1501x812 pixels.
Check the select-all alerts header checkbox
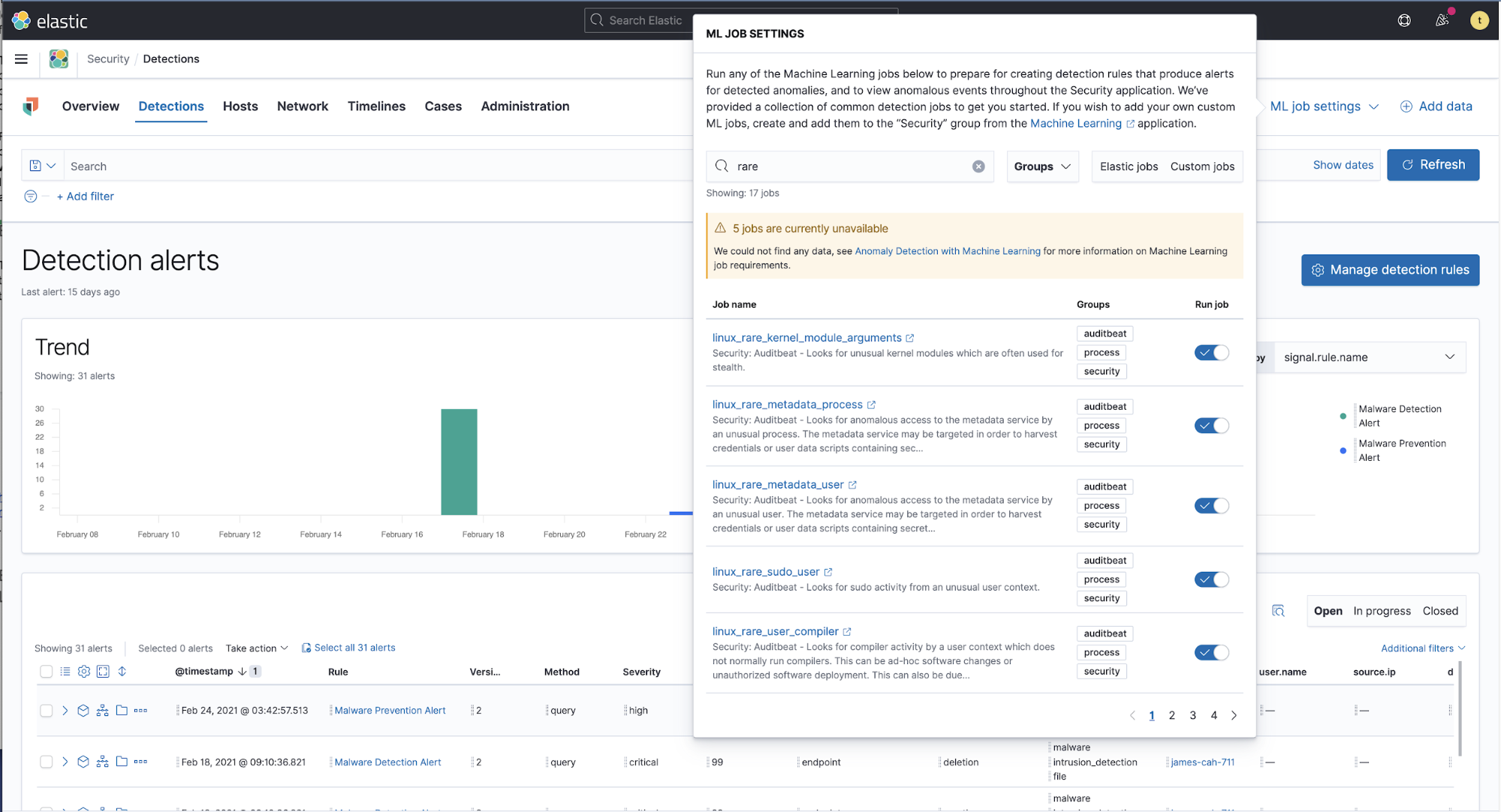46,672
